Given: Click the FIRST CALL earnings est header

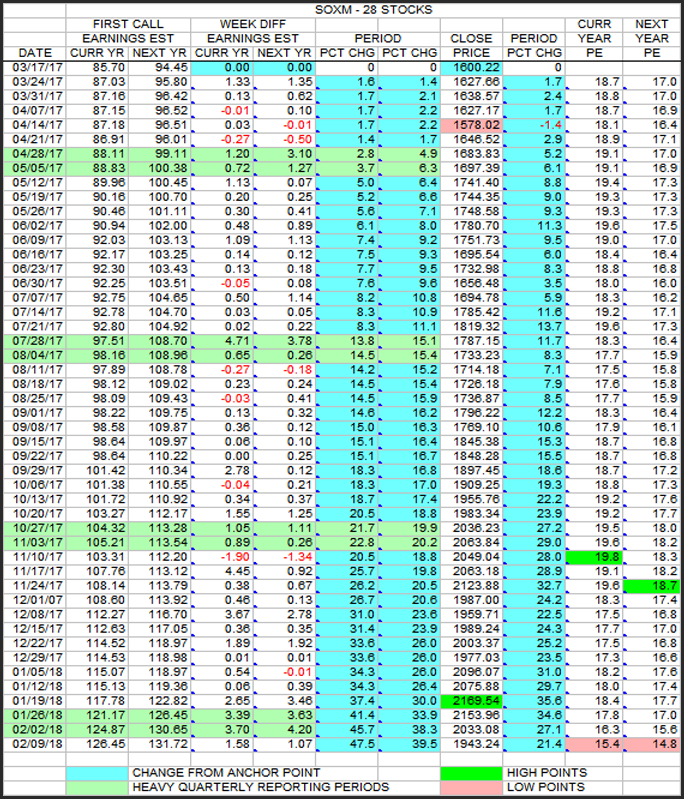Looking at the screenshot, I should tap(127, 23).
